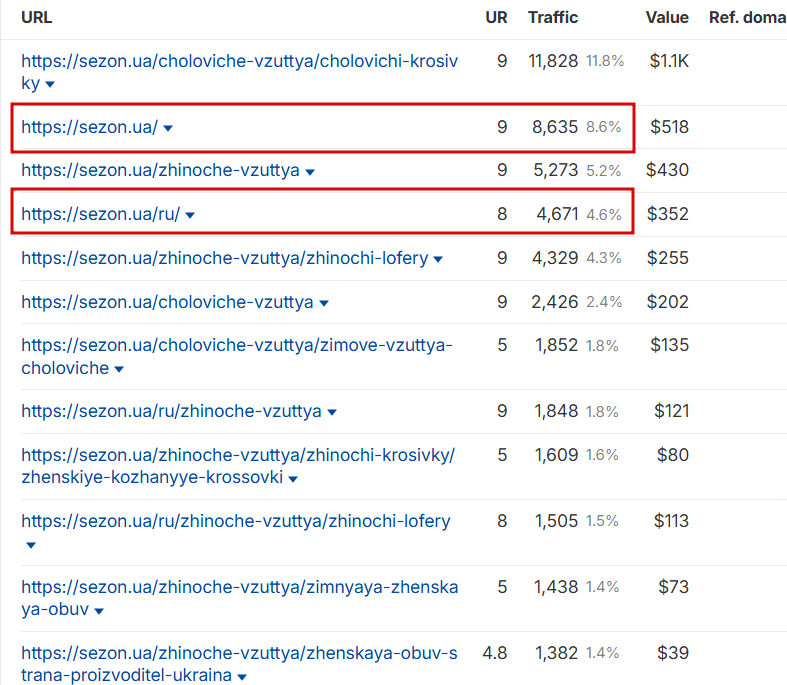Select traffic value 1,438

coord(557,587)
